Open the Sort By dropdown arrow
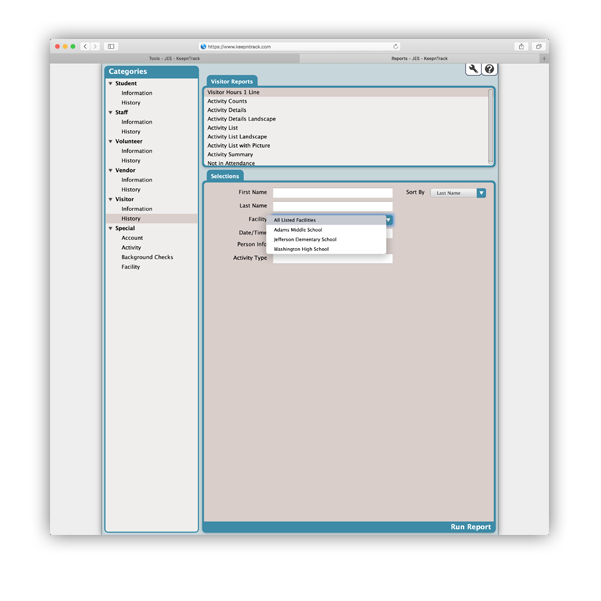This screenshot has height=601, width=601. (x=481, y=193)
